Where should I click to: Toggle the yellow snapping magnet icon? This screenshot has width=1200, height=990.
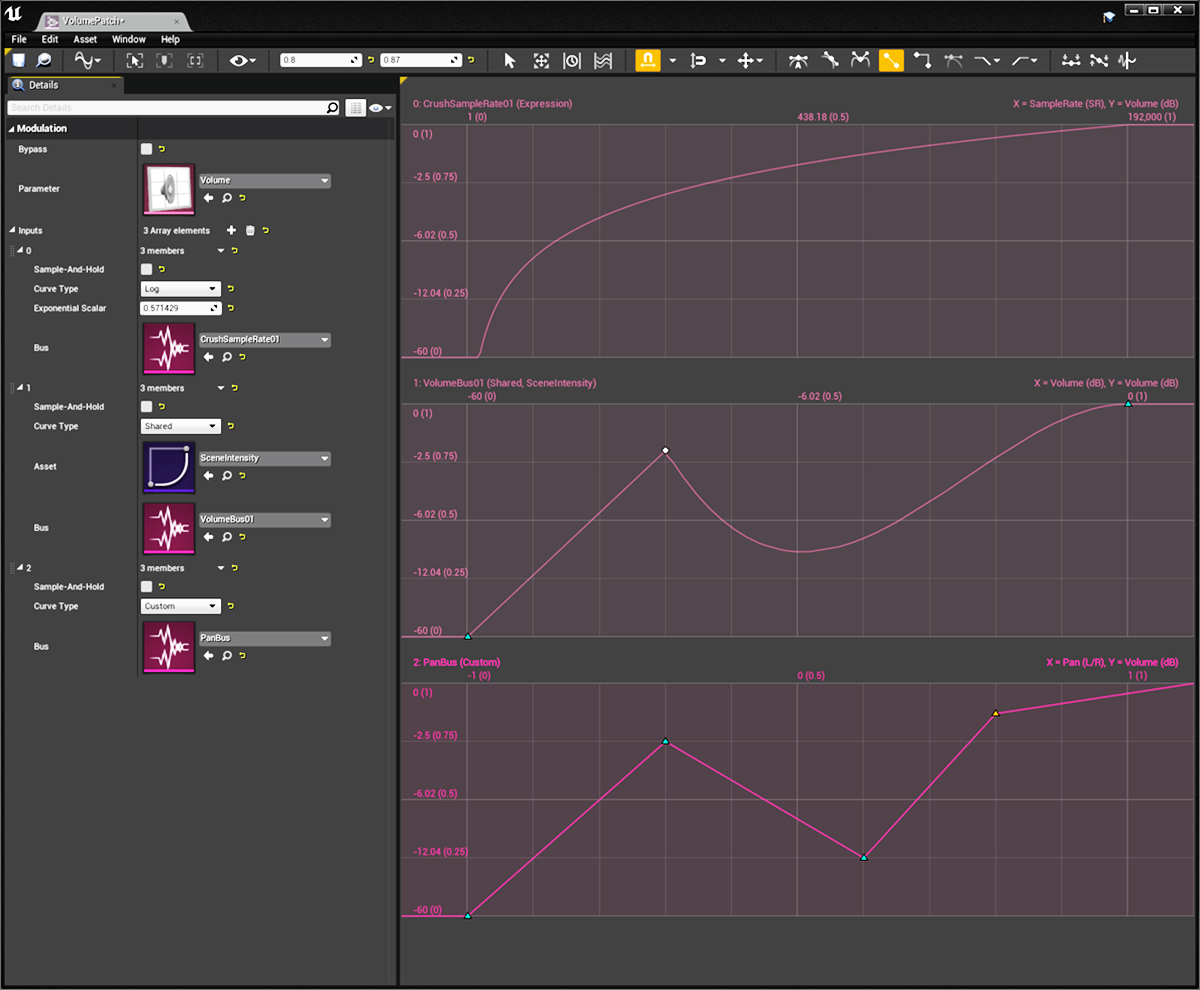[647, 61]
